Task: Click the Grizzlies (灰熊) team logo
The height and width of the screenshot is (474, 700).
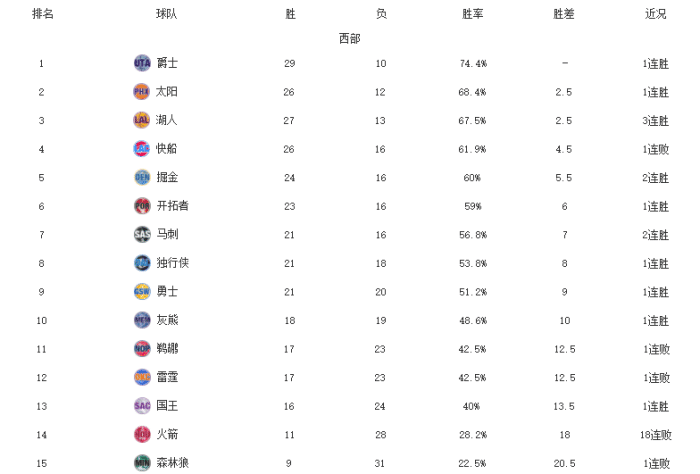Action: 142,320
